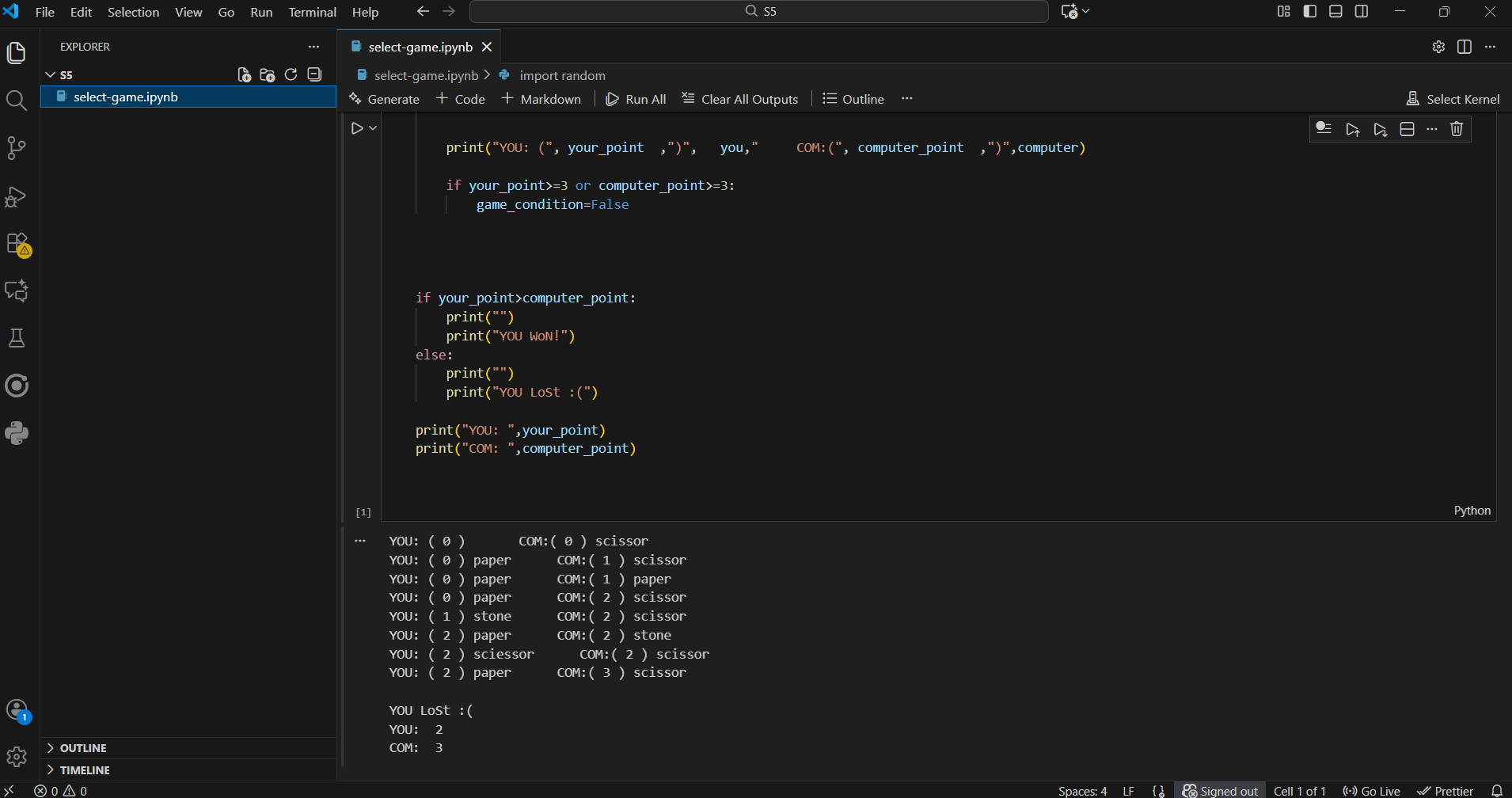
Task: Switch to select-game.ipynb tab
Action: [x=420, y=47]
